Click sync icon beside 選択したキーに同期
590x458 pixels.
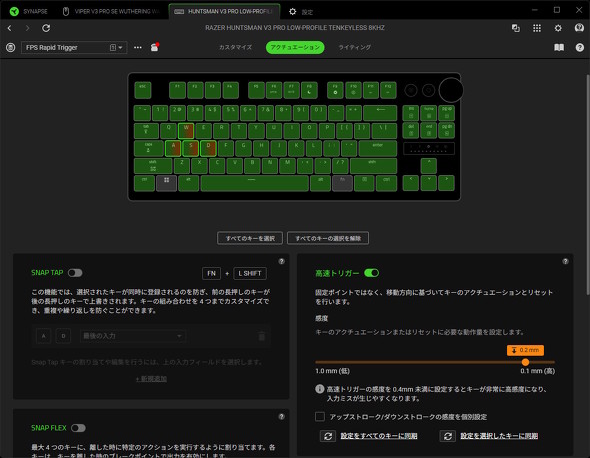coord(448,436)
